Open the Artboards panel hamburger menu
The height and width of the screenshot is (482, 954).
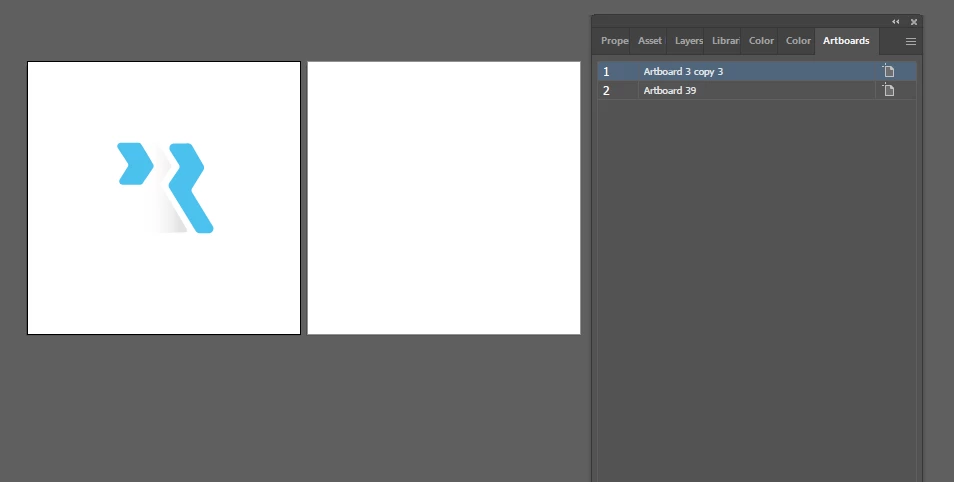pos(910,41)
